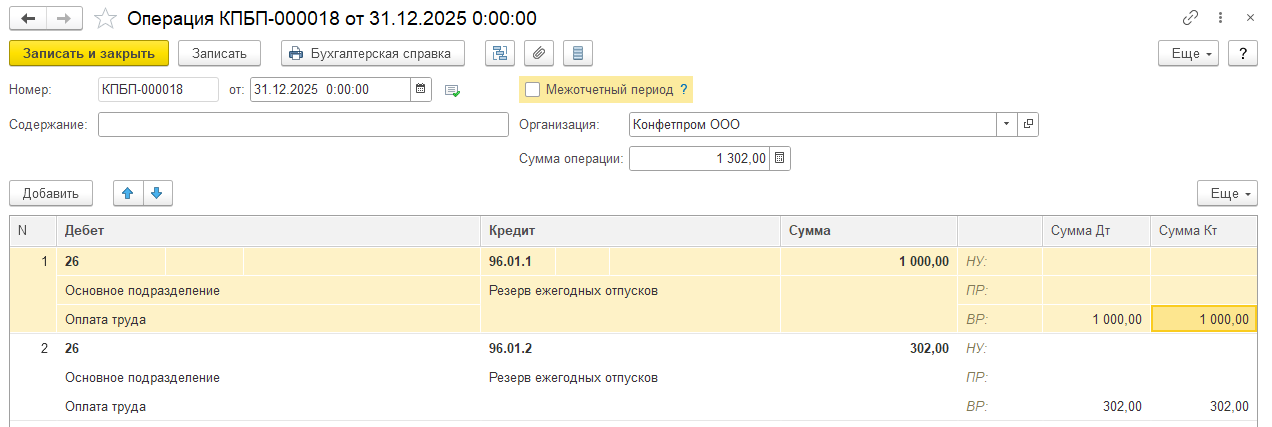Click the Содержание text field

click(303, 124)
